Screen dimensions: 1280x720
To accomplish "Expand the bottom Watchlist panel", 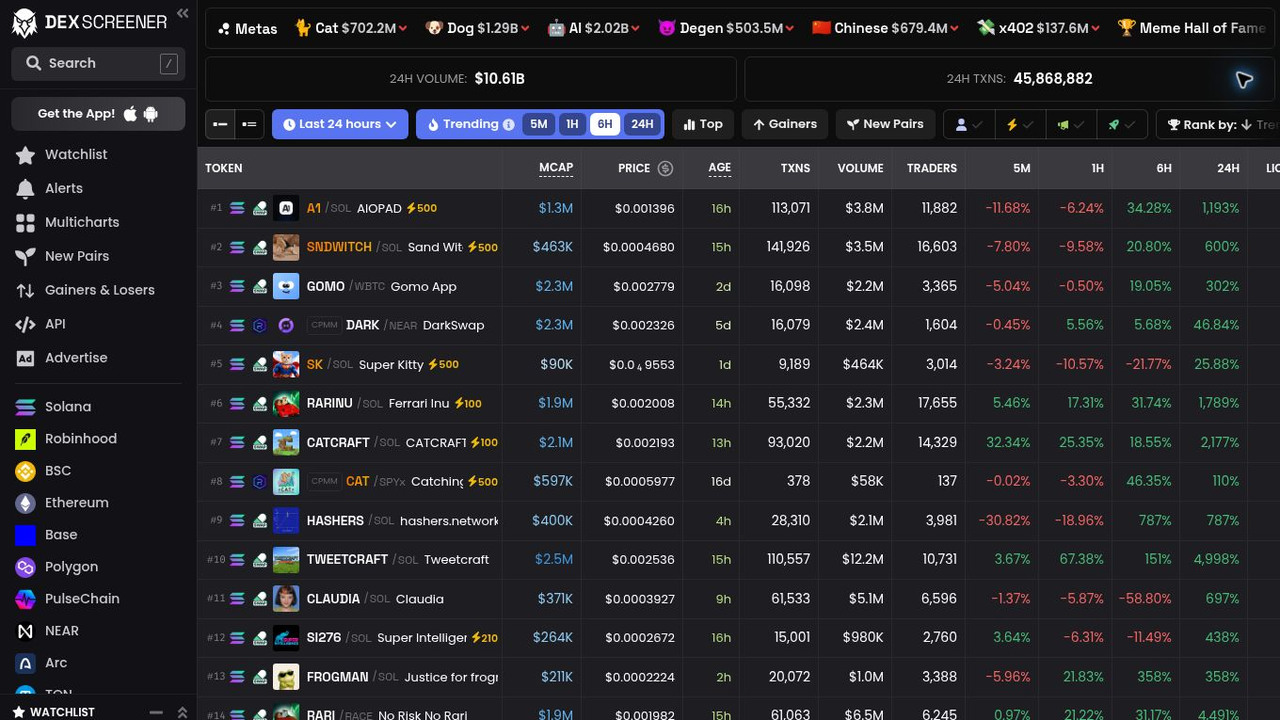I will (x=182, y=712).
